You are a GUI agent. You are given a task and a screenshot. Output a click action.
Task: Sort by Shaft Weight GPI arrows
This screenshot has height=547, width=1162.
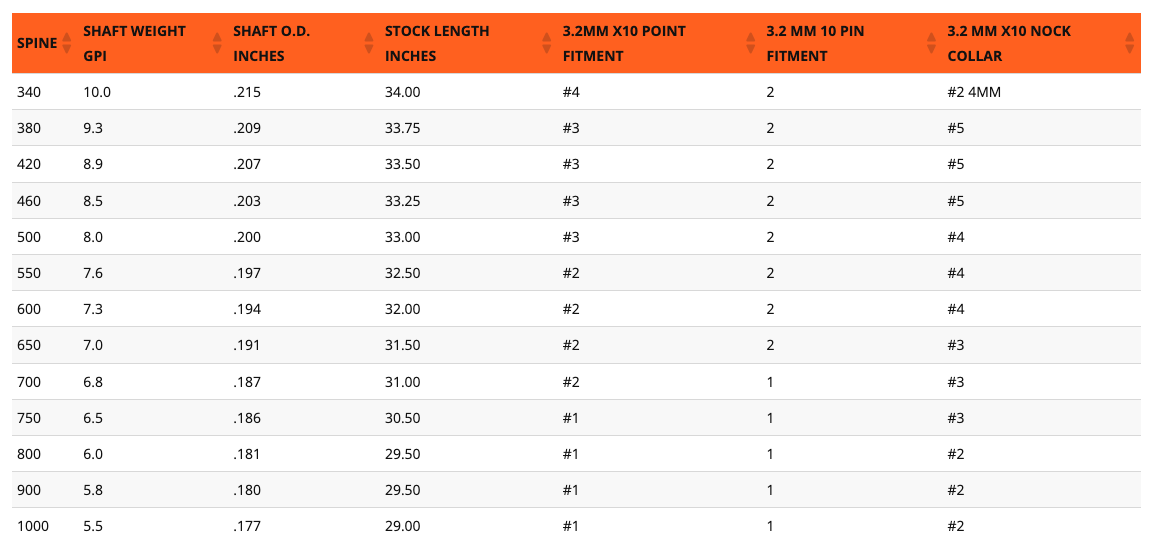(x=217, y=43)
